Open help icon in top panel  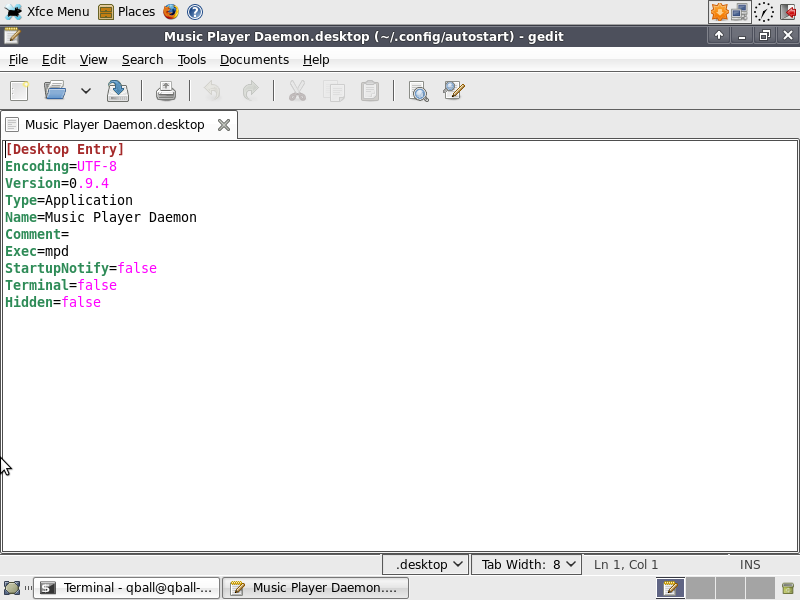(195, 11)
